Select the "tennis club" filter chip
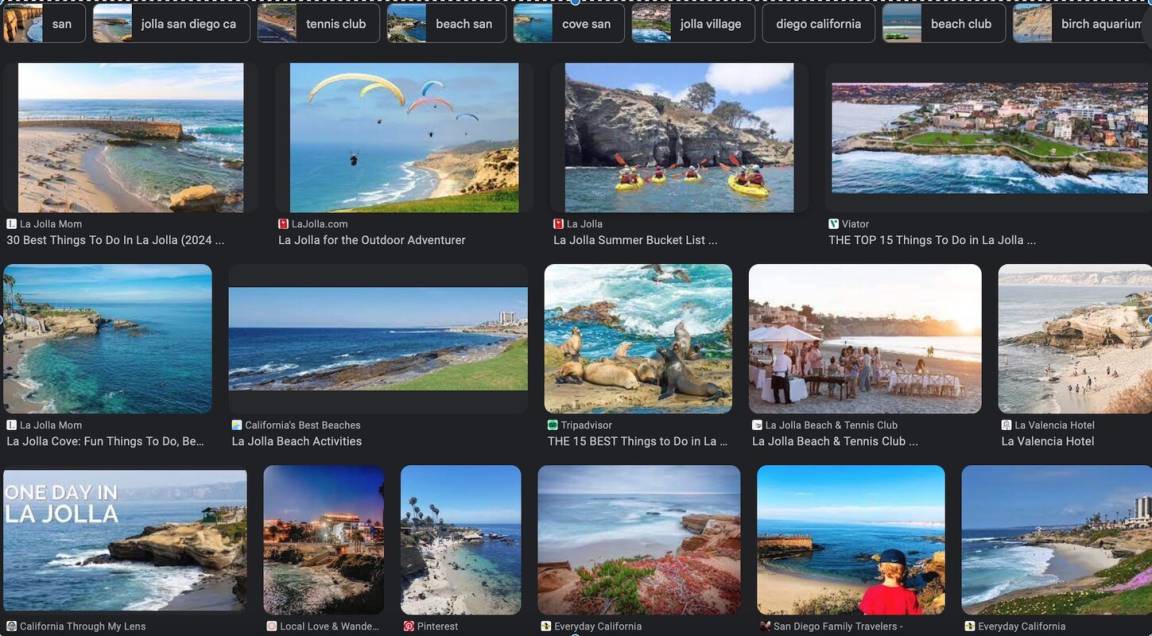The height and width of the screenshot is (636, 1152). click(319, 24)
